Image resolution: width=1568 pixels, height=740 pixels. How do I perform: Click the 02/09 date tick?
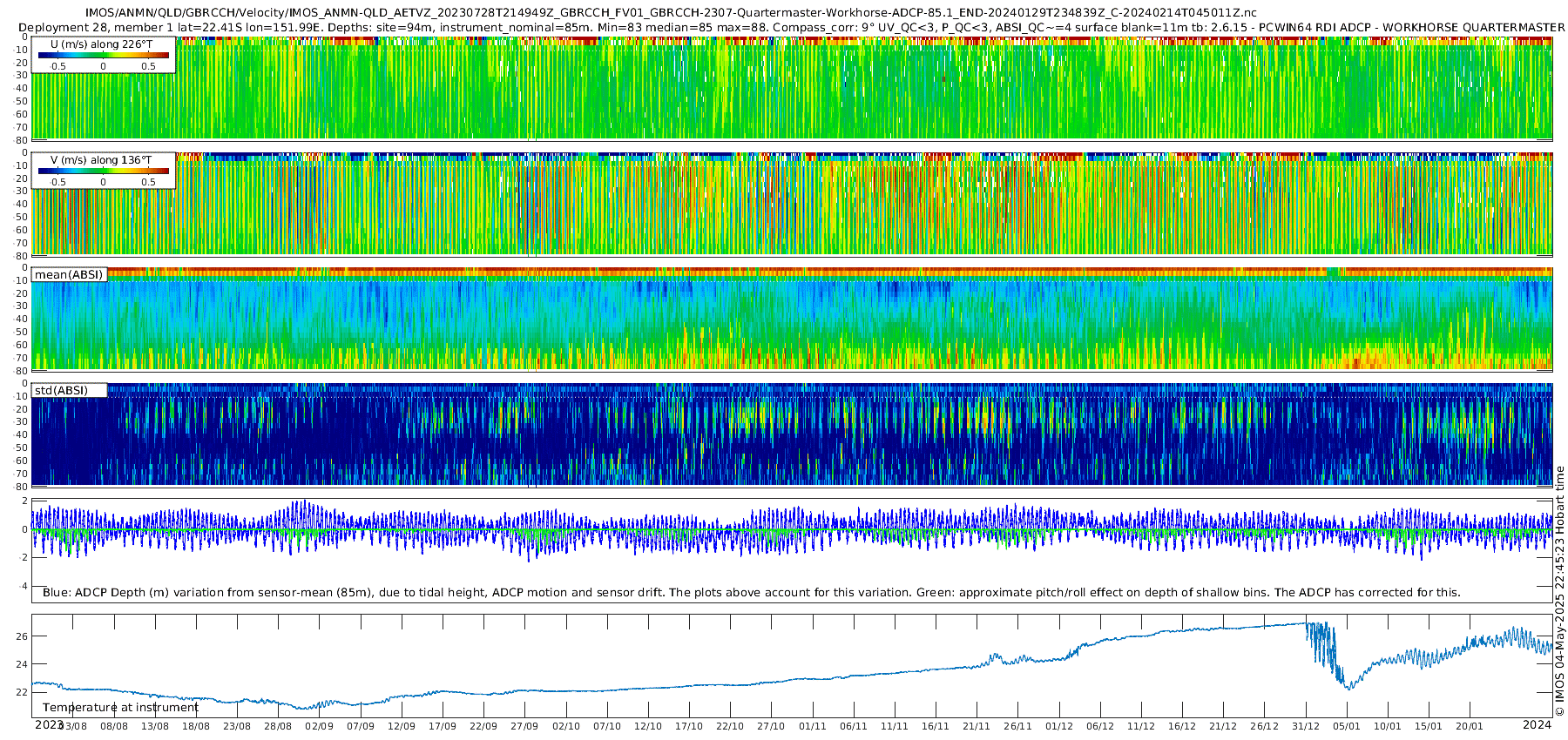pyautogui.click(x=319, y=726)
